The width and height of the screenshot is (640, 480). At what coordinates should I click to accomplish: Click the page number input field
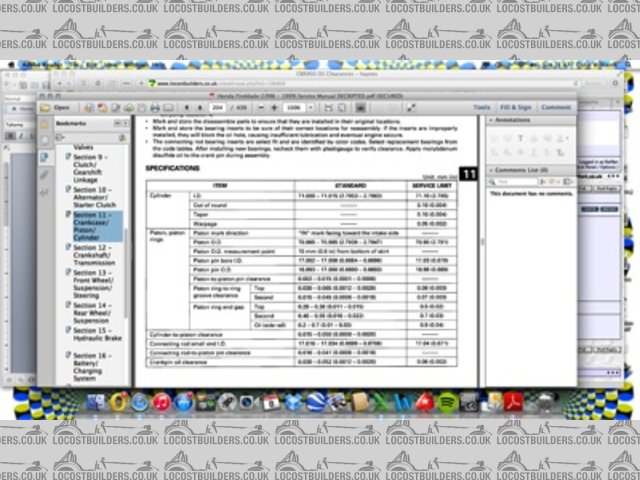coord(217,107)
